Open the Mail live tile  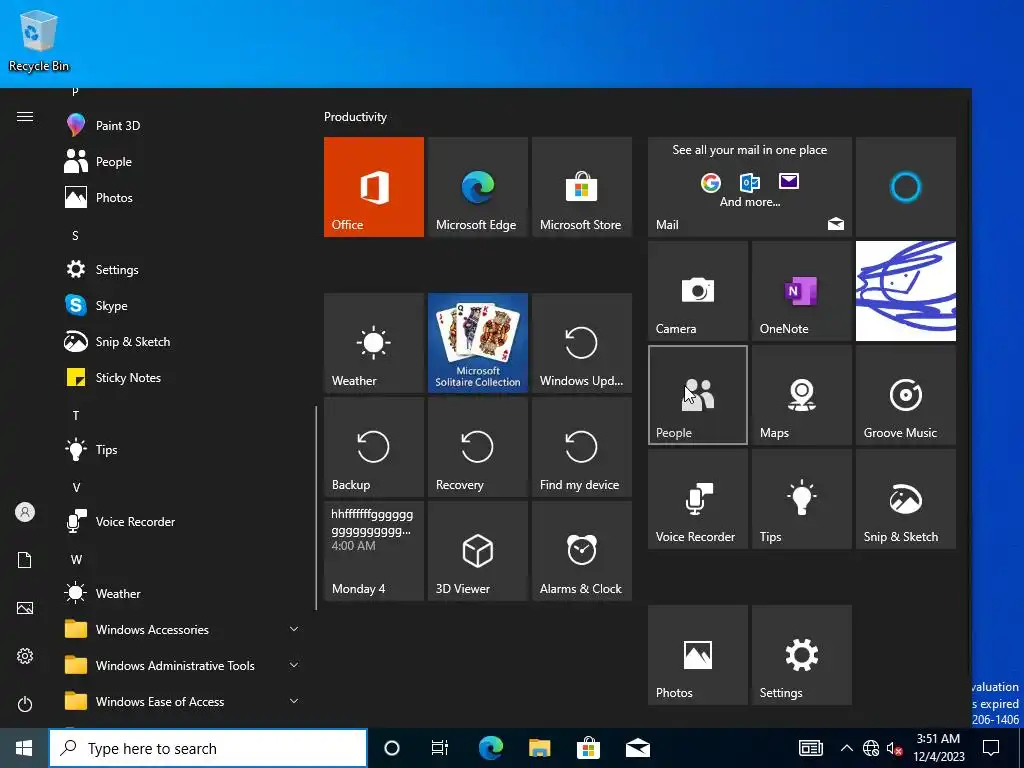750,187
